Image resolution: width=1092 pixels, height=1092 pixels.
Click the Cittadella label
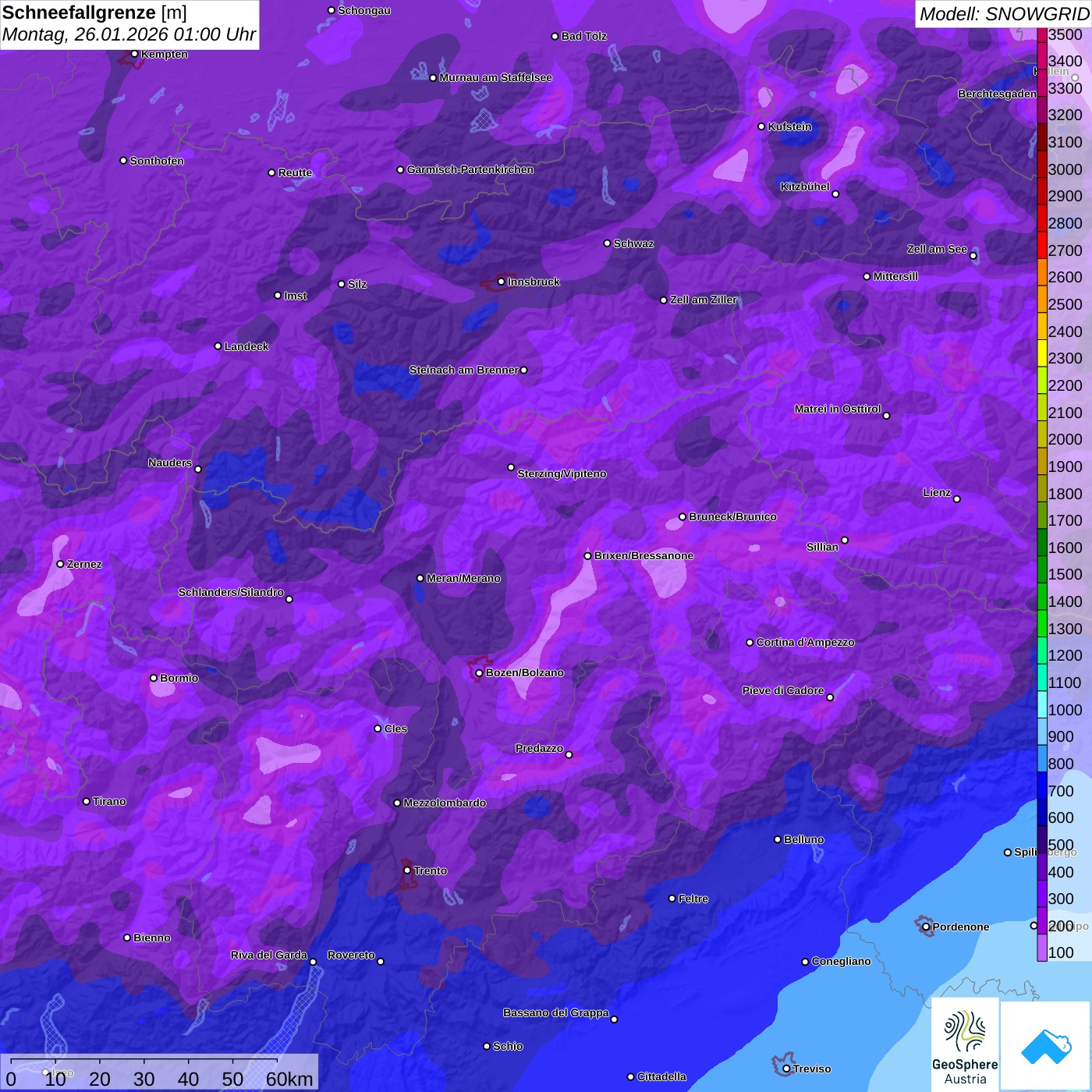point(661,1076)
